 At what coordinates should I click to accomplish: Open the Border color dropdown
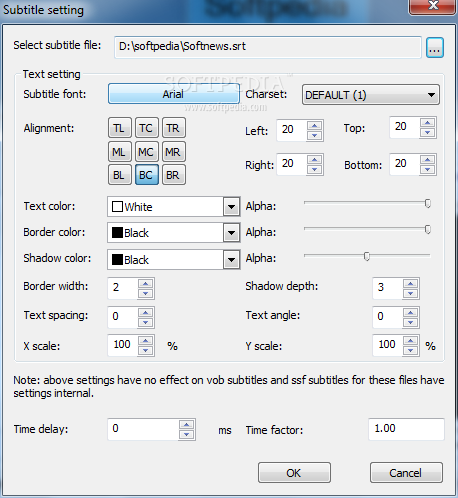231,233
